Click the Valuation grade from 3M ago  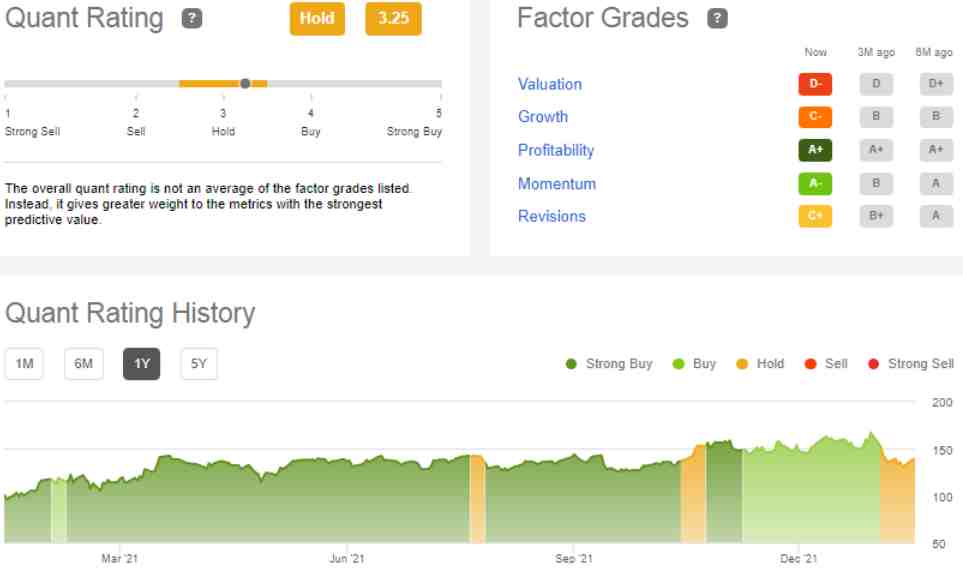click(x=876, y=84)
